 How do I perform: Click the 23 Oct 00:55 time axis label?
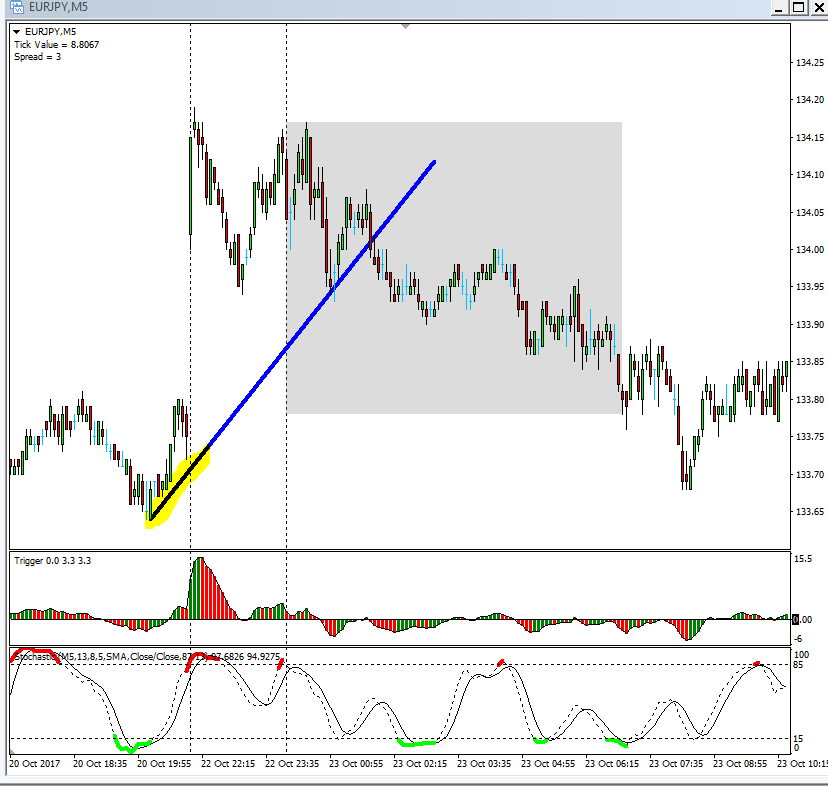coord(358,763)
